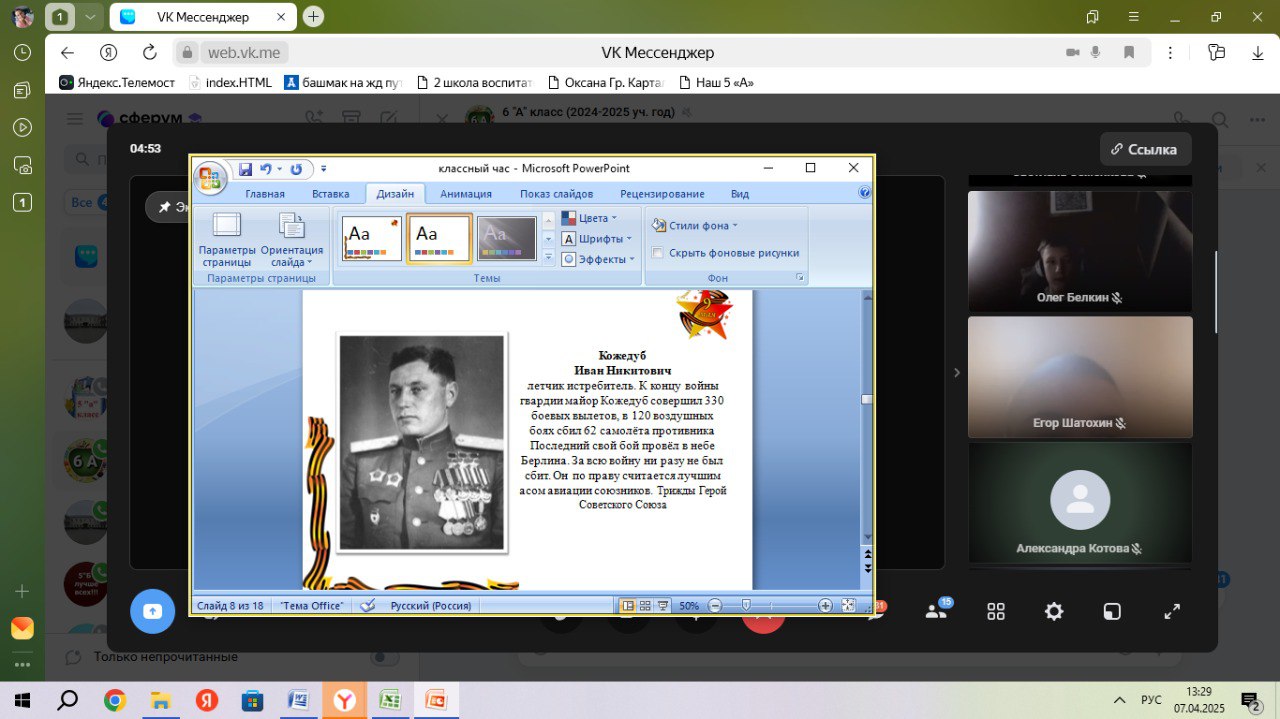
Task: Open the Стили фона dropdown
Action: point(695,226)
